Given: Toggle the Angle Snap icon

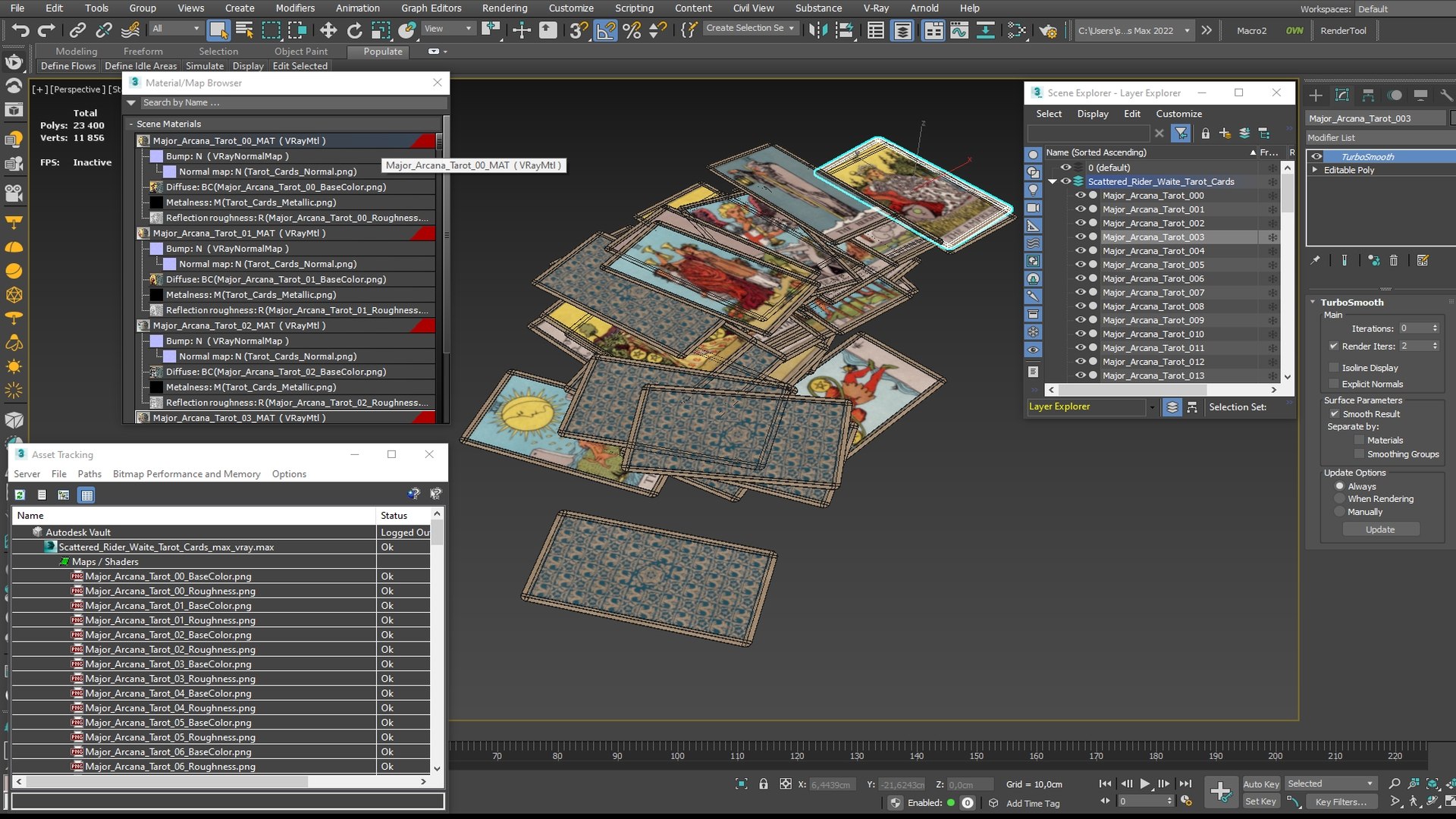Looking at the screenshot, I should tap(606, 30).
